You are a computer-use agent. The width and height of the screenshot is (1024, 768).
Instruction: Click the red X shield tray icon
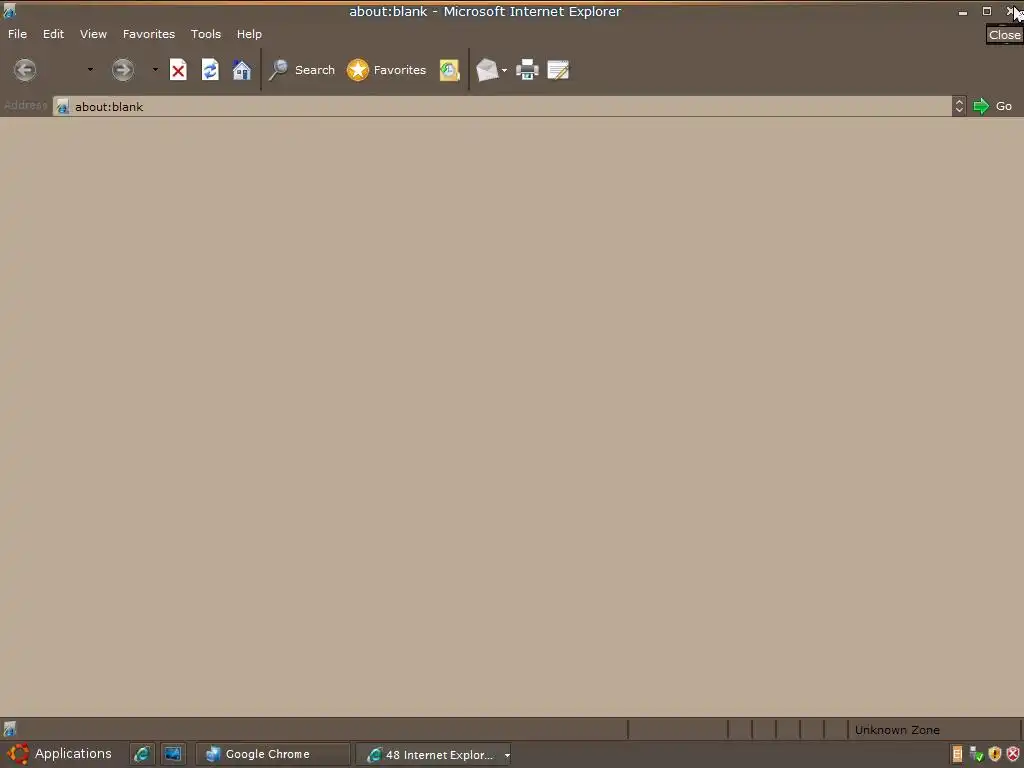[1013, 754]
